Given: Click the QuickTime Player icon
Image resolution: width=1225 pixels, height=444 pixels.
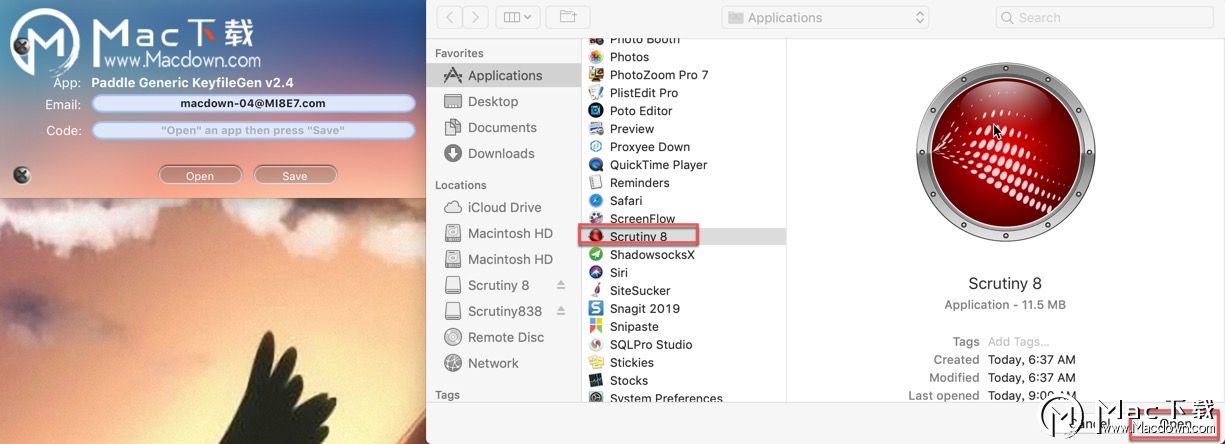Looking at the screenshot, I should click(596, 165).
